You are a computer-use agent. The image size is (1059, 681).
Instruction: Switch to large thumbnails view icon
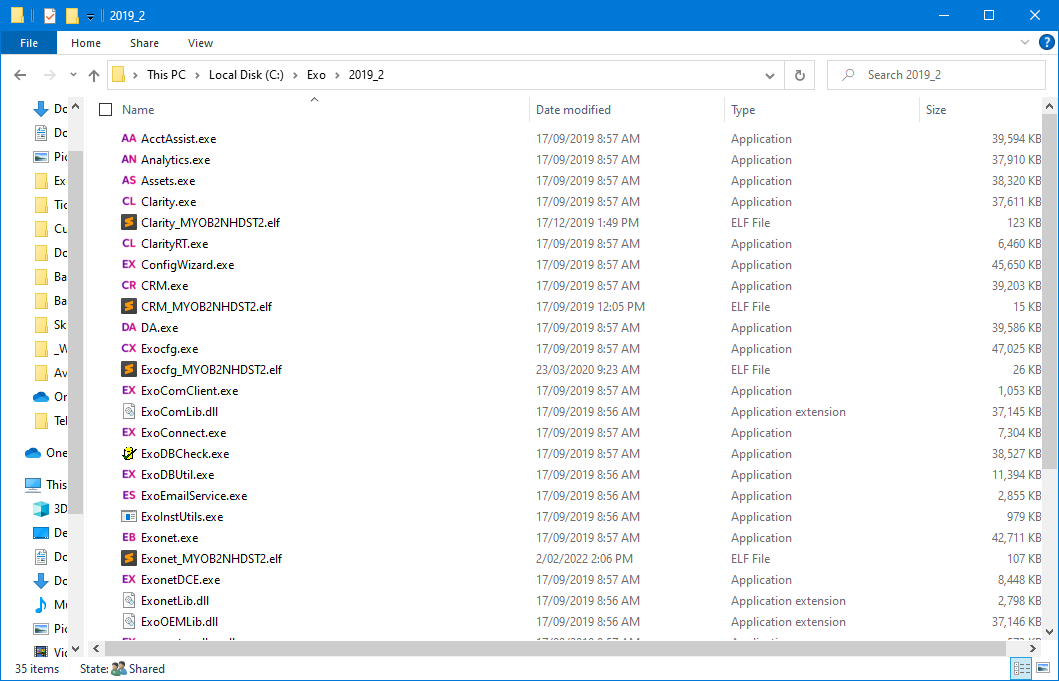(x=1042, y=669)
